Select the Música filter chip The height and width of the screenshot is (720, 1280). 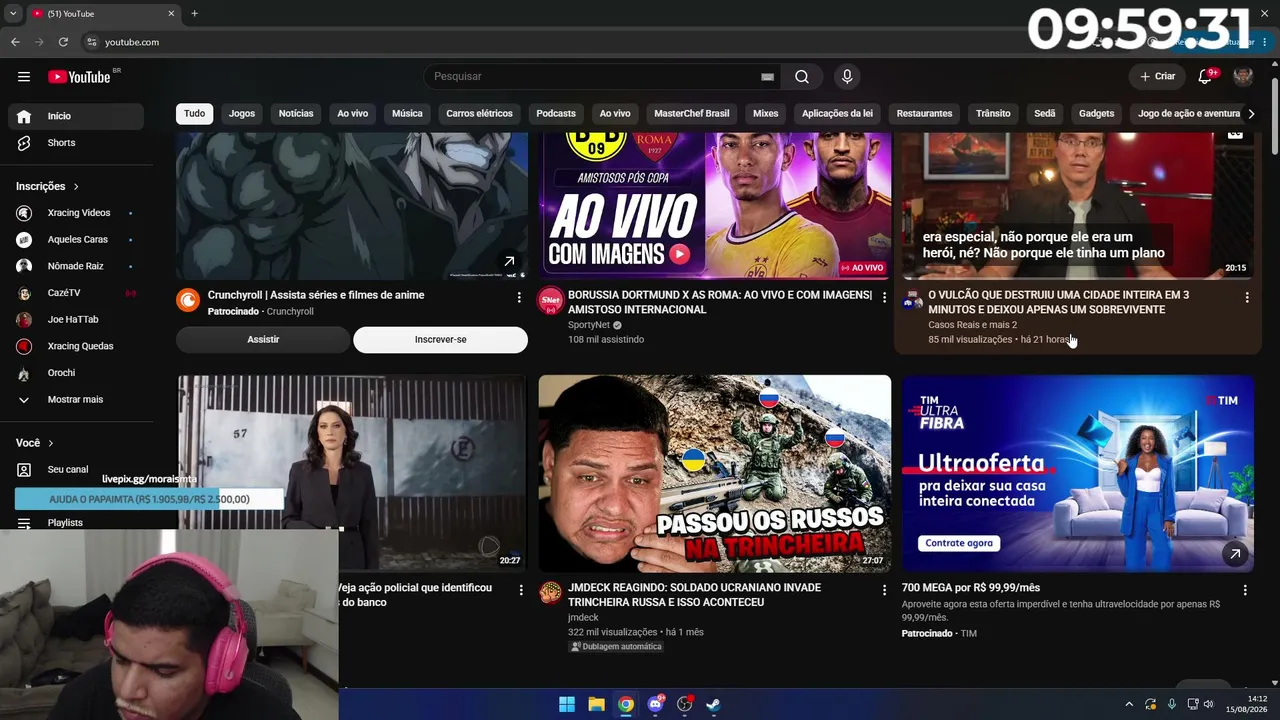click(x=407, y=114)
